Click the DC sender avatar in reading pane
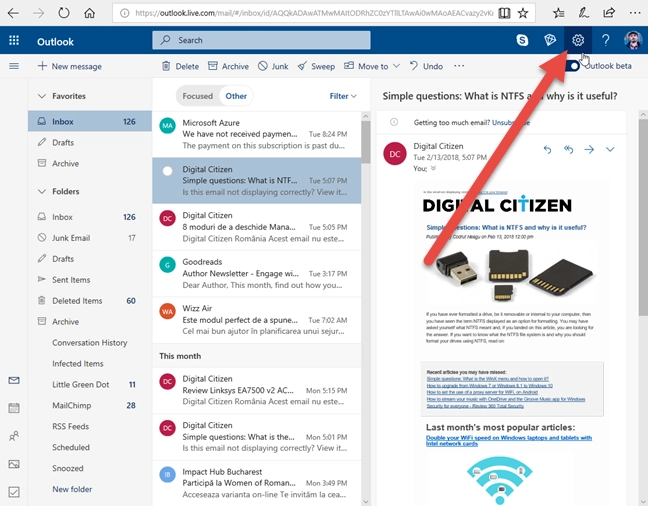The width and height of the screenshot is (648, 506). 395,154
